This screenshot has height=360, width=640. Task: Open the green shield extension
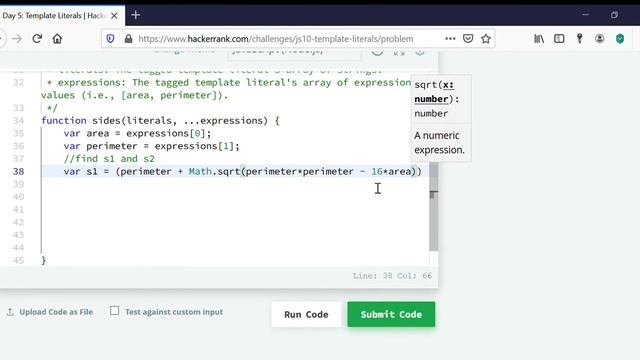620,39
